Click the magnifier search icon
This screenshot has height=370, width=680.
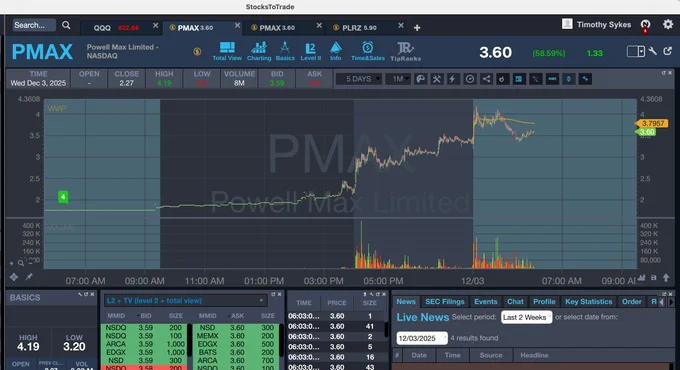tap(66, 25)
